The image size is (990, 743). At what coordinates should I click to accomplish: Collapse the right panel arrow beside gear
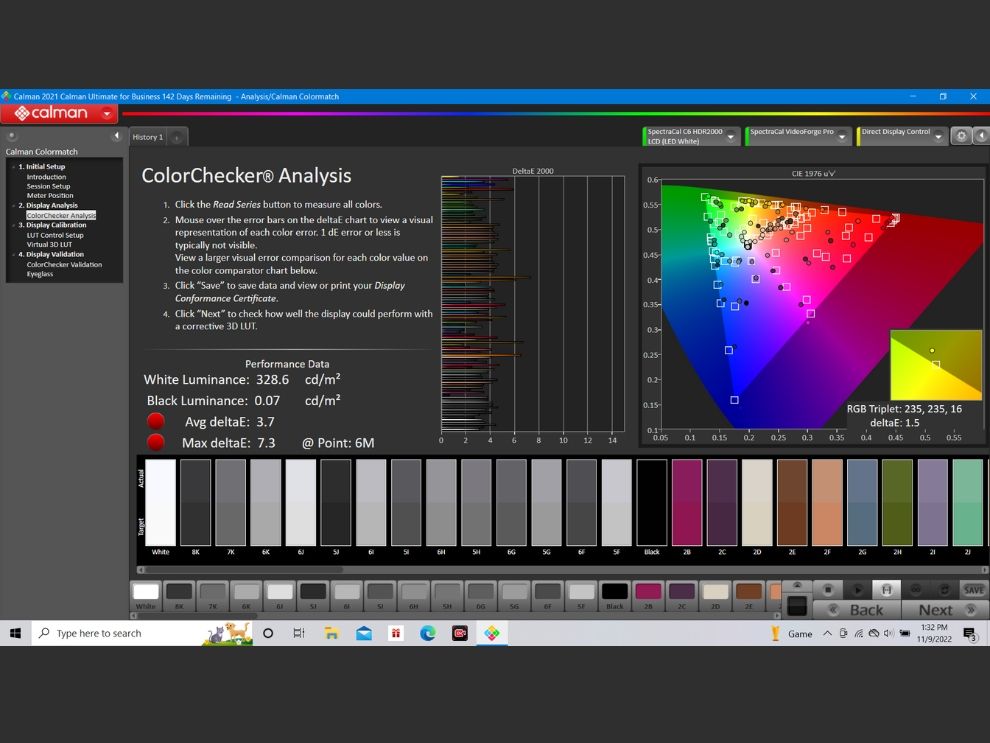pyautogui.click(x=981, y=136)
